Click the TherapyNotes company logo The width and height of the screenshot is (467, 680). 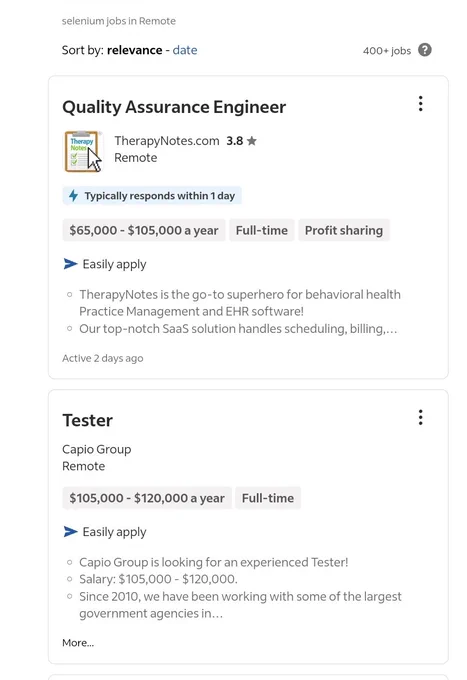82,151
